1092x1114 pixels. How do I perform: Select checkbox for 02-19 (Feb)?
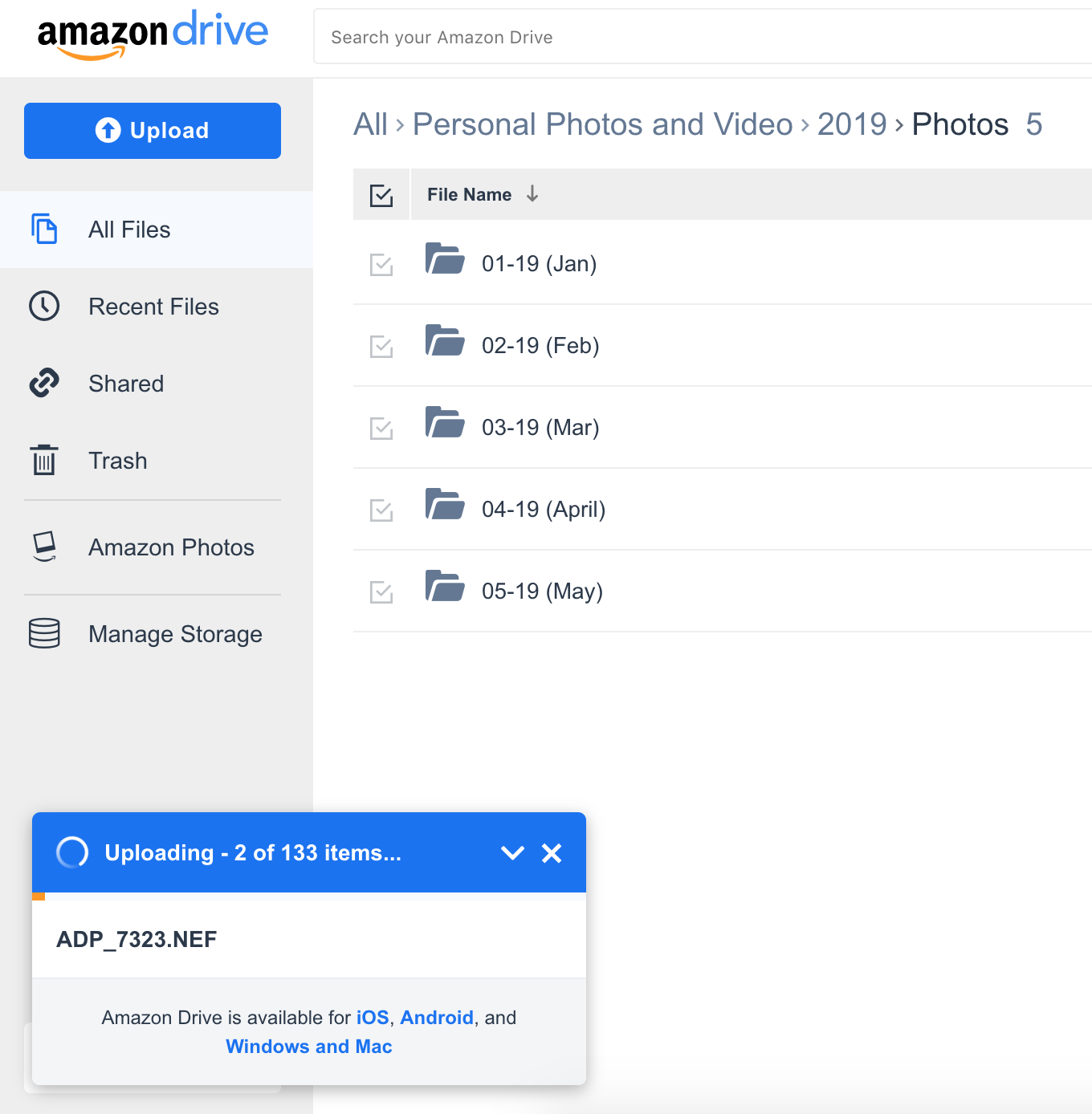tap(381, 346)
